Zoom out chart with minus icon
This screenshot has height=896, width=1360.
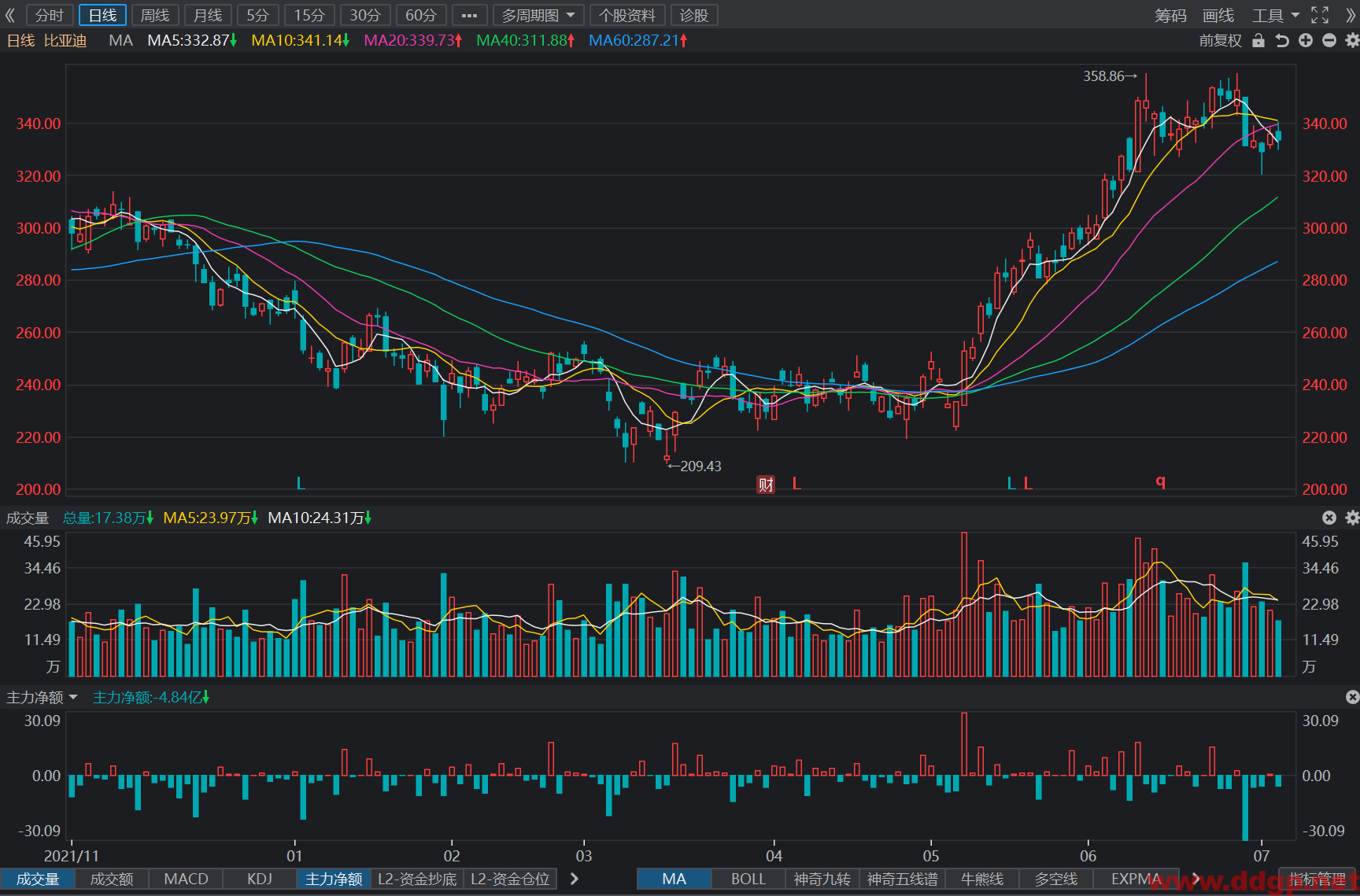[1329, 40]
